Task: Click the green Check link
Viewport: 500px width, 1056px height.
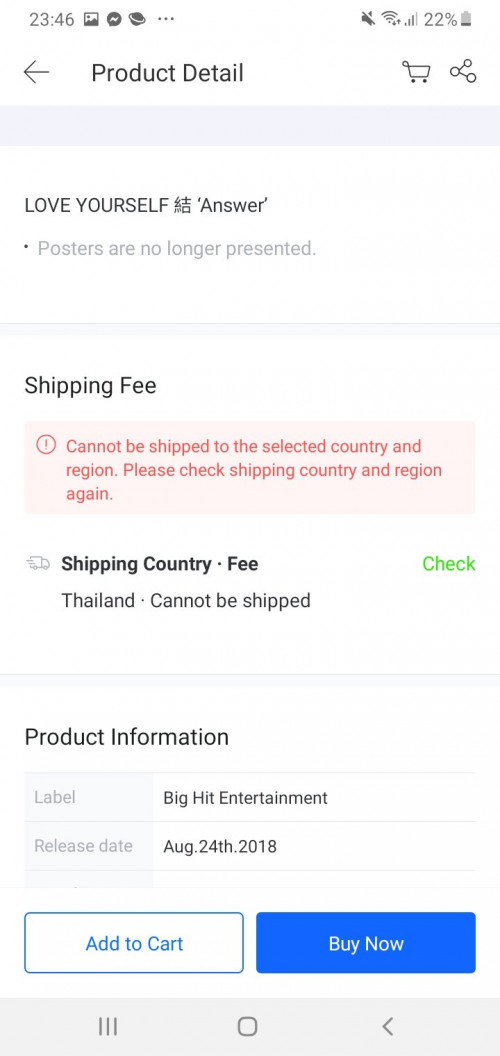Action: pos(449,564)
